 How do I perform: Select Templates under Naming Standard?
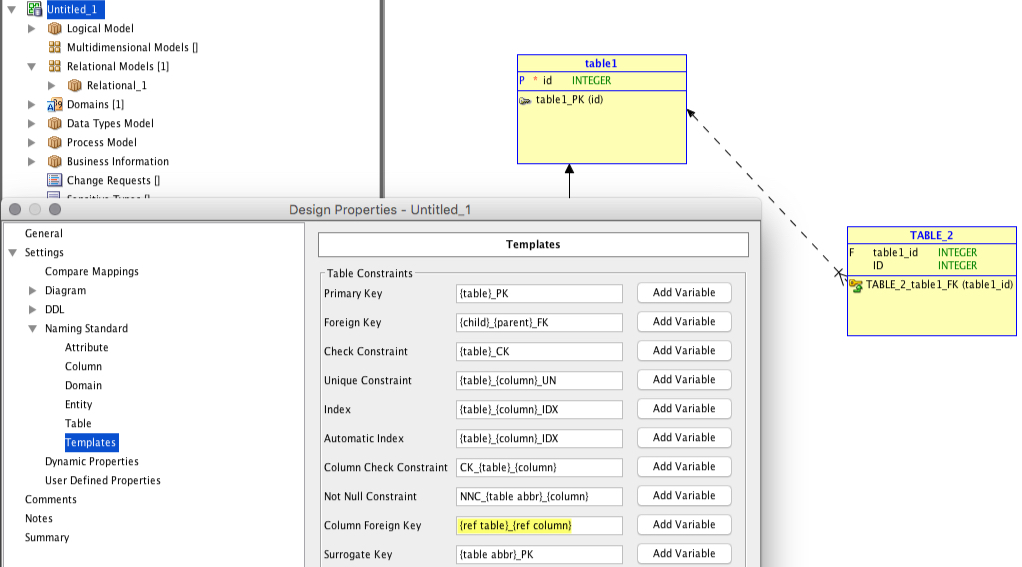(x=91, y=443)
